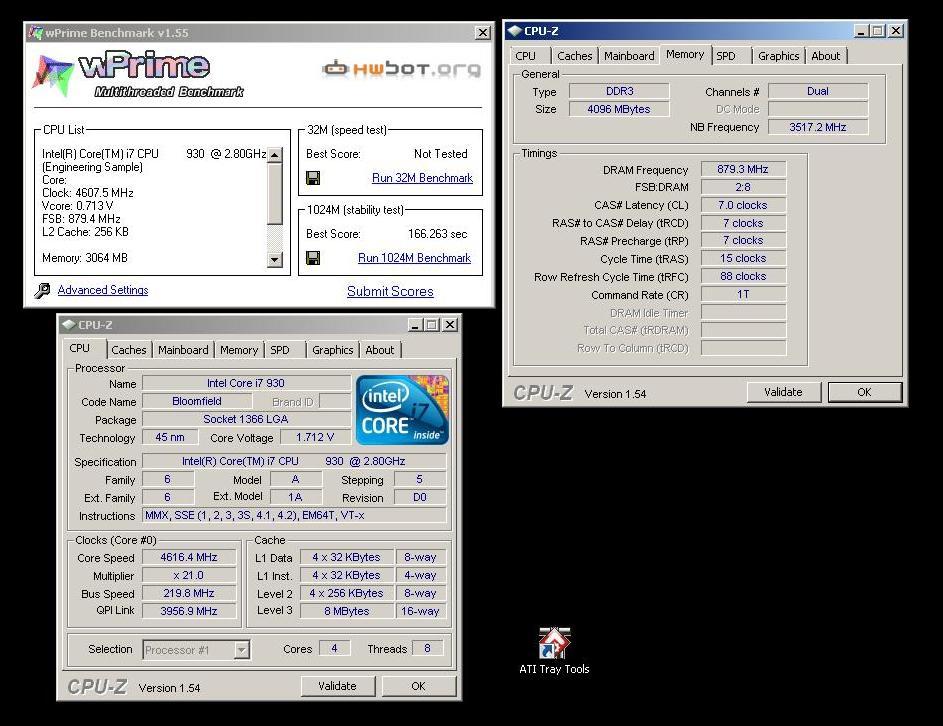Click the Core Speed 4616.4 MHz field
943x726 pixels.
point(189,558)
